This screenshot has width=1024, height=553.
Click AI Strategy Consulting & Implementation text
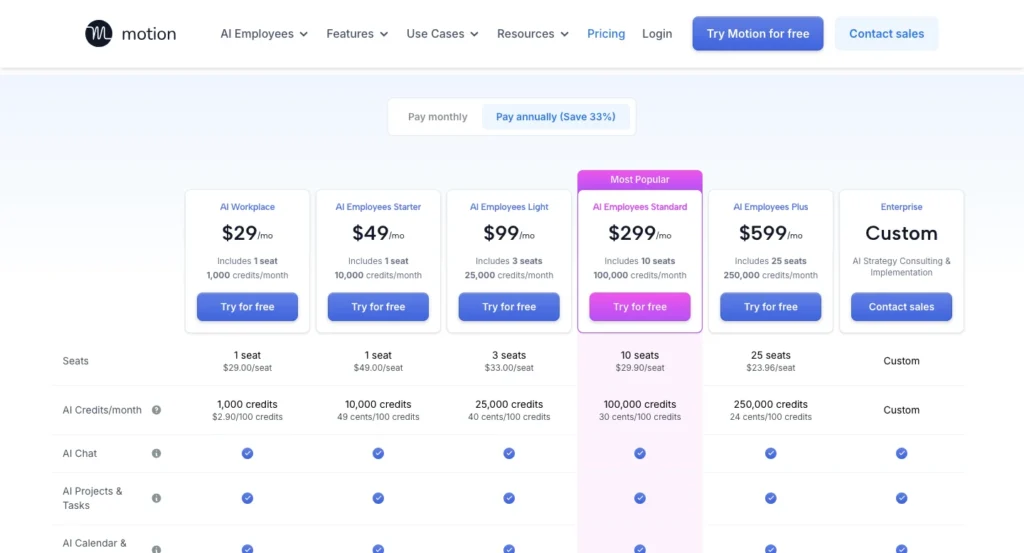click(x=901, y=266)
